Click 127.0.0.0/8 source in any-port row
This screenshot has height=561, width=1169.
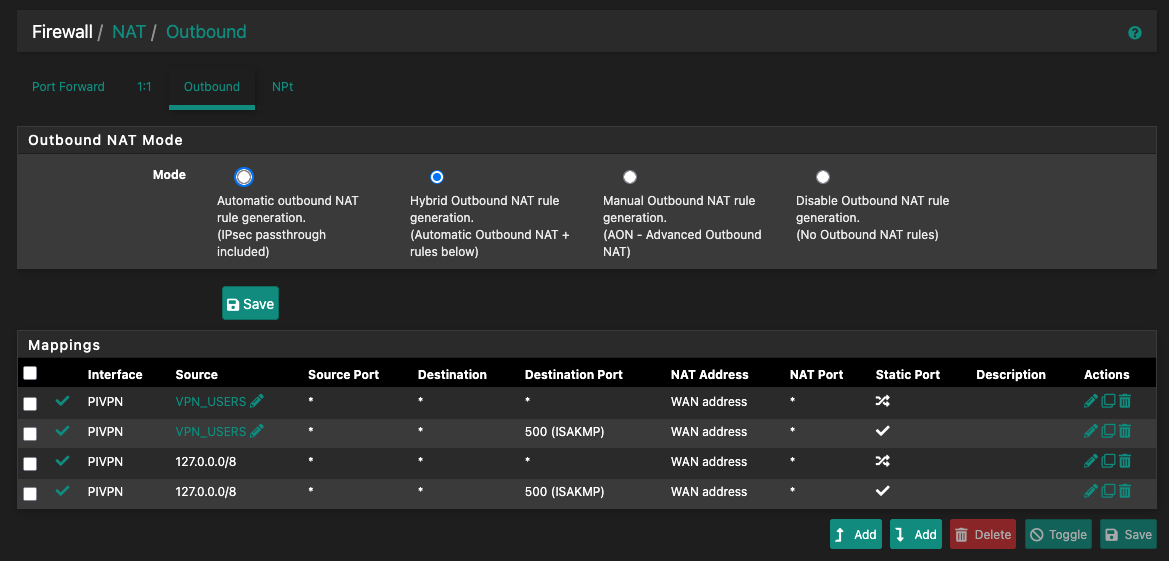click(206, 461)
